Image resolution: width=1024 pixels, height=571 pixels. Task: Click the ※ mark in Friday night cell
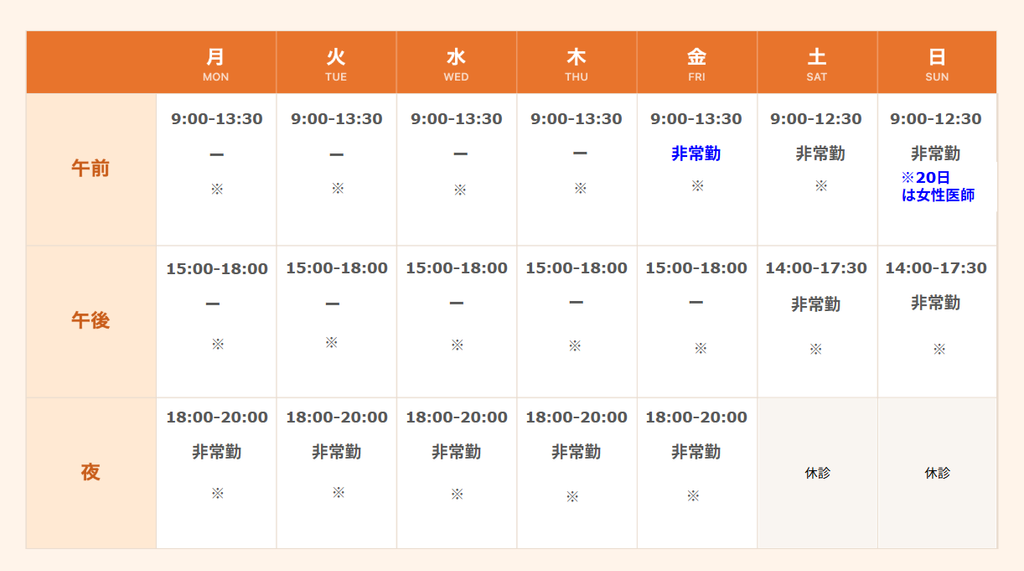[693, 496]
